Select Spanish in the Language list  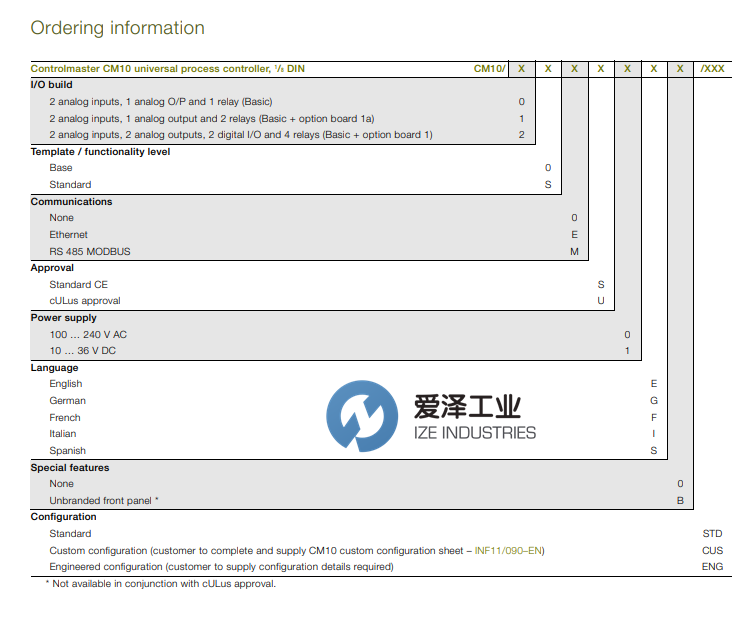click(x=68, y=451)
